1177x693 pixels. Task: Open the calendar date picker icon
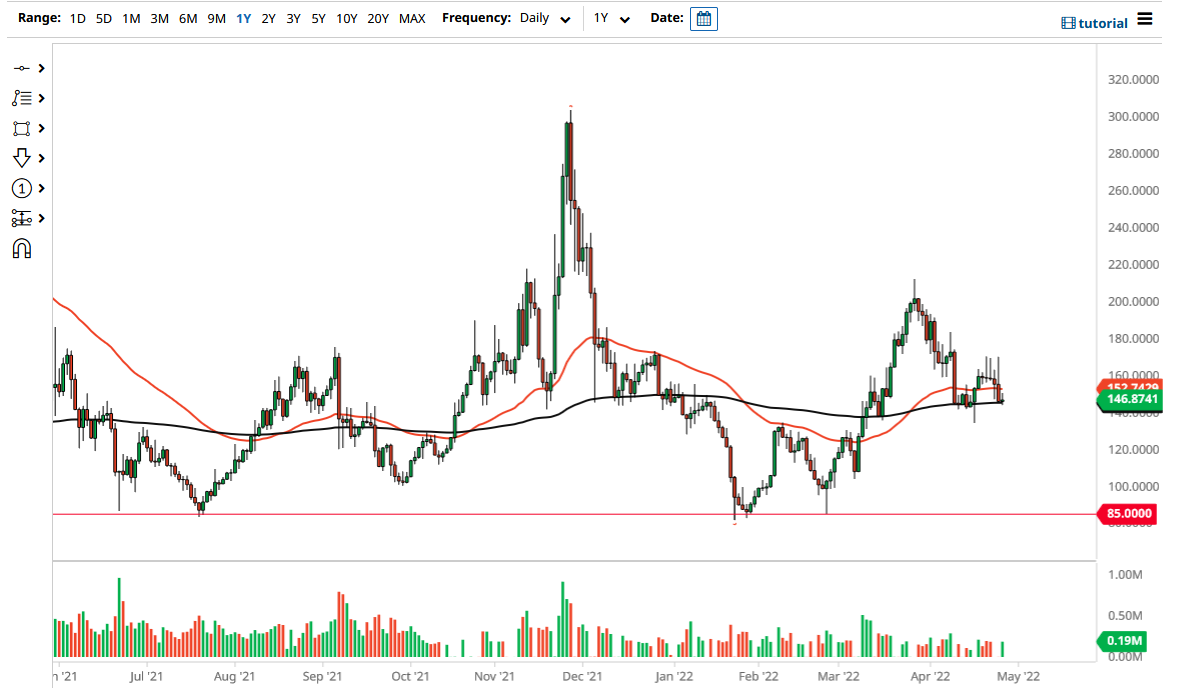[703, 18]
